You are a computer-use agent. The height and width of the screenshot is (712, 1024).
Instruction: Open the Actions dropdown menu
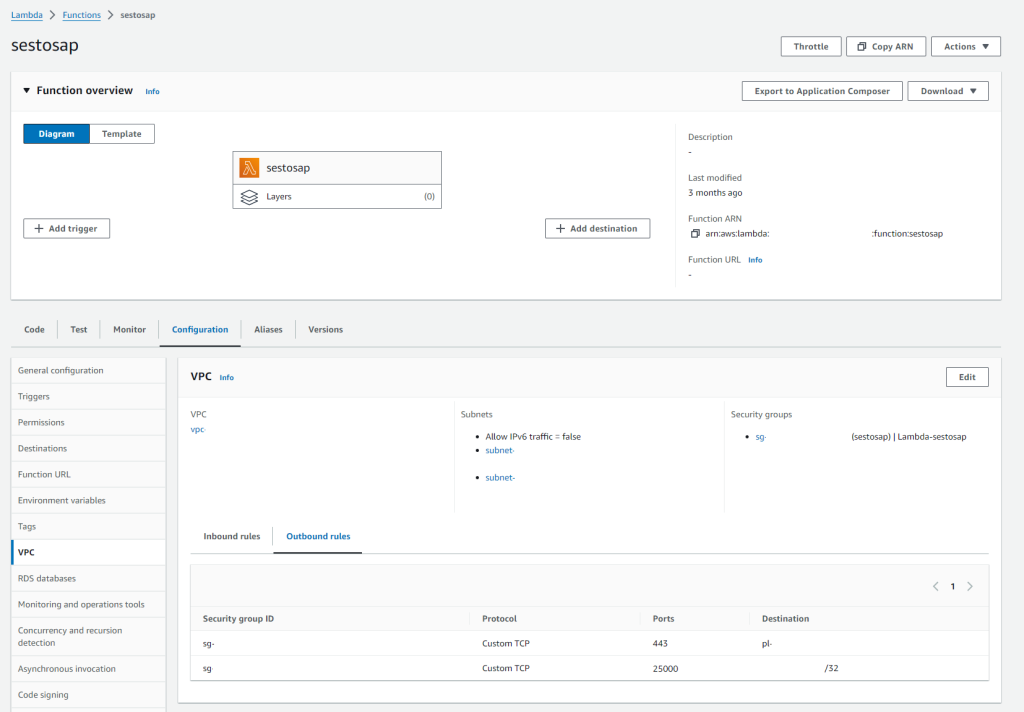tap(964, 46)
